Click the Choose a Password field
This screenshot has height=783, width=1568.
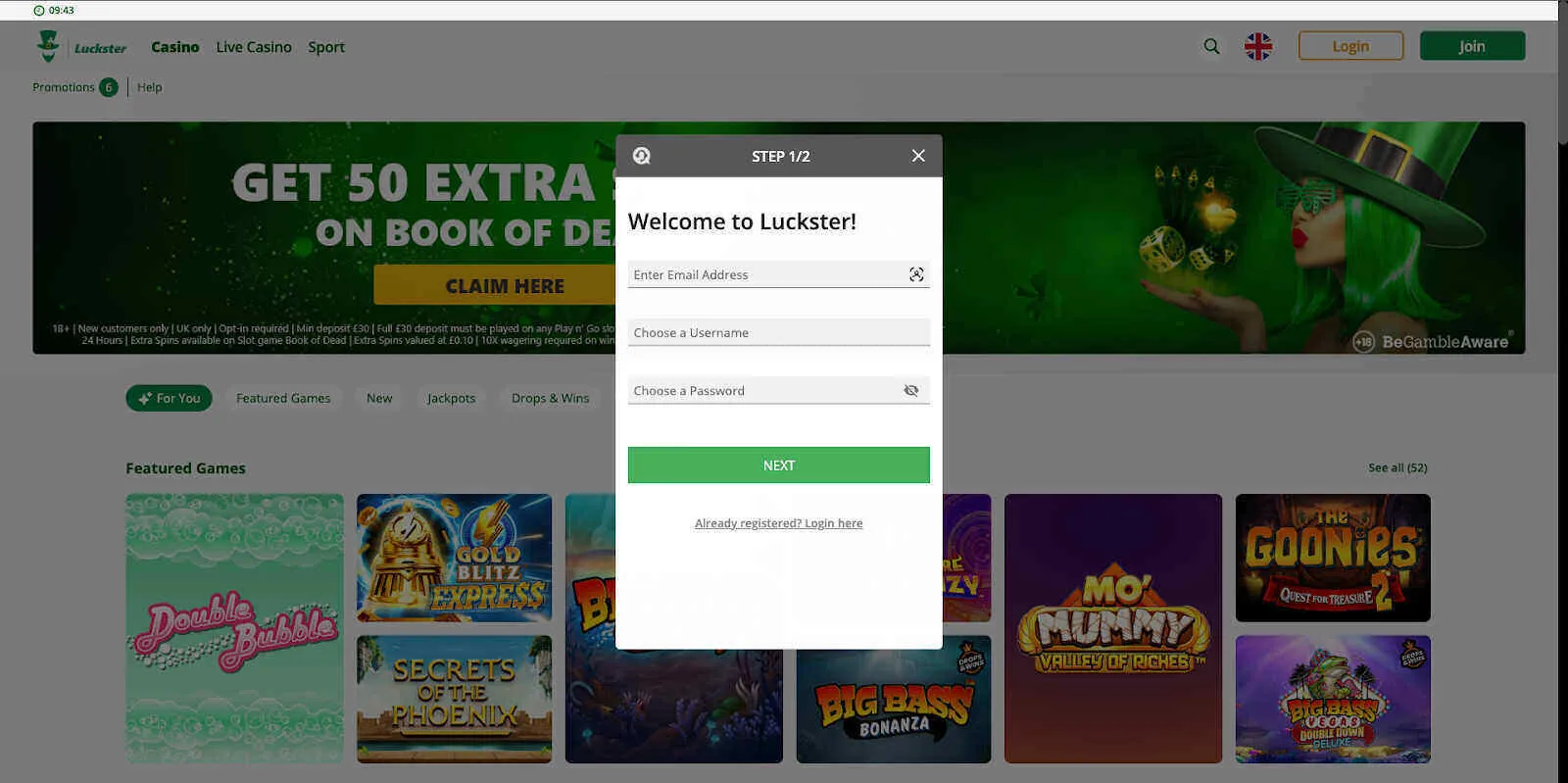[x=778, y=390]
